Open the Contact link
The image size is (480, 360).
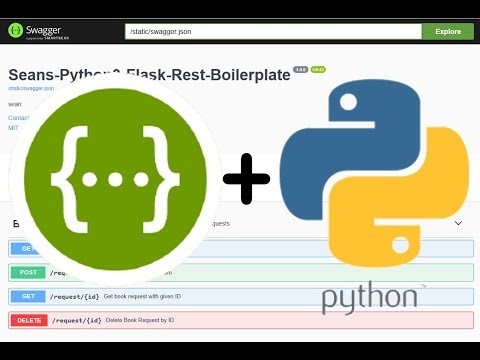[x=18, y=118]
